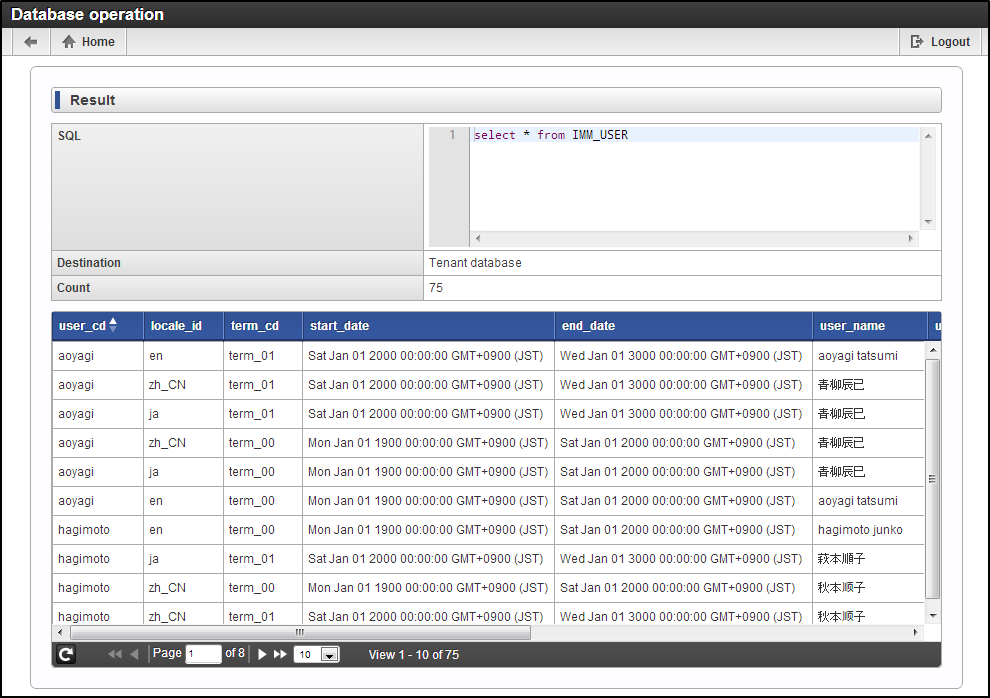
Task: Log out via Logout button
Action: click(940, 42)
